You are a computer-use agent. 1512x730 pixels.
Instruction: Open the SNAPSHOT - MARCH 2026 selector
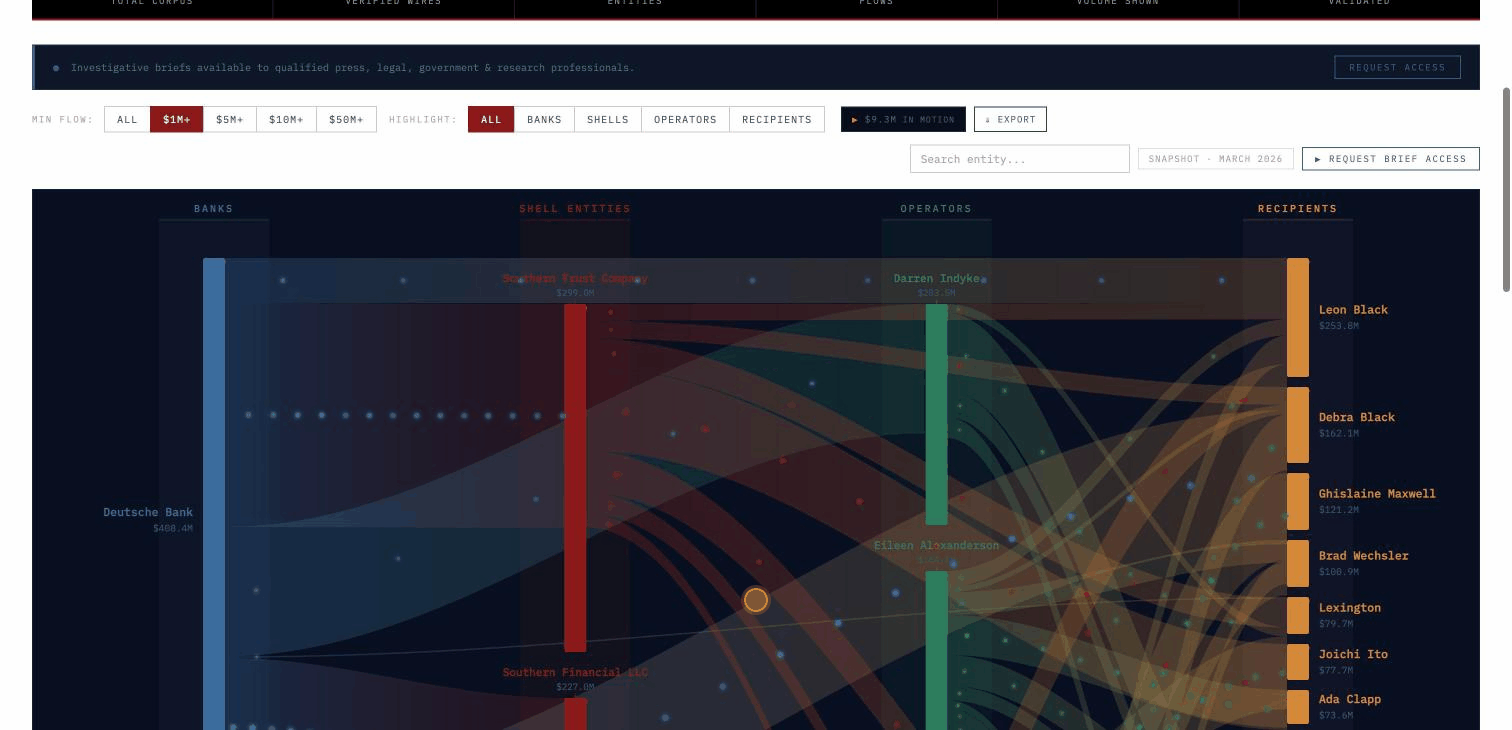click(1214, 158)
